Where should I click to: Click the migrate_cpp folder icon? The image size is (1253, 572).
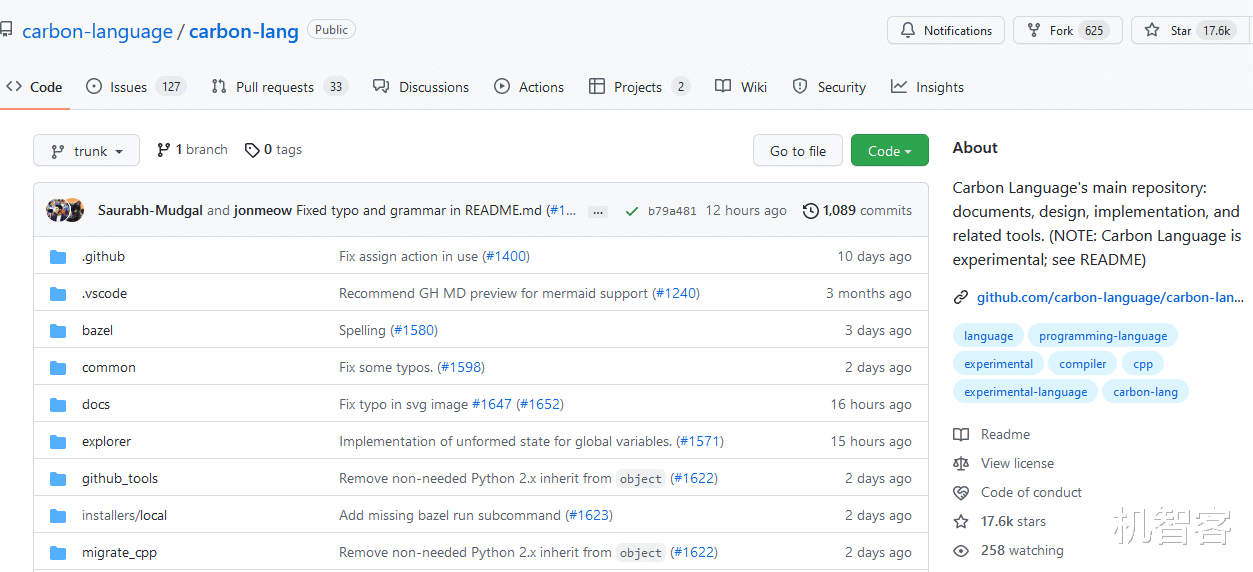pos(58,553)
